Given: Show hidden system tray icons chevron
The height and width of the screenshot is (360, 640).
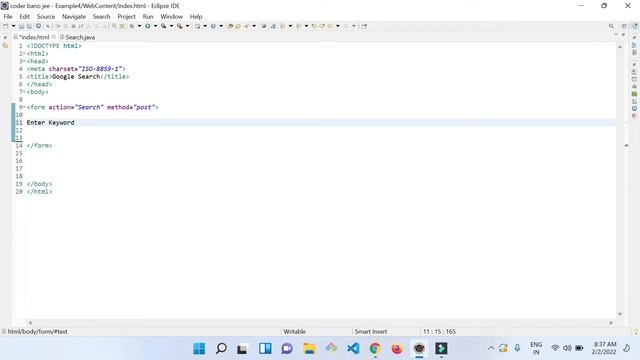Looking at the screenshot, I should pyautogui.click(x=491, y=348).
